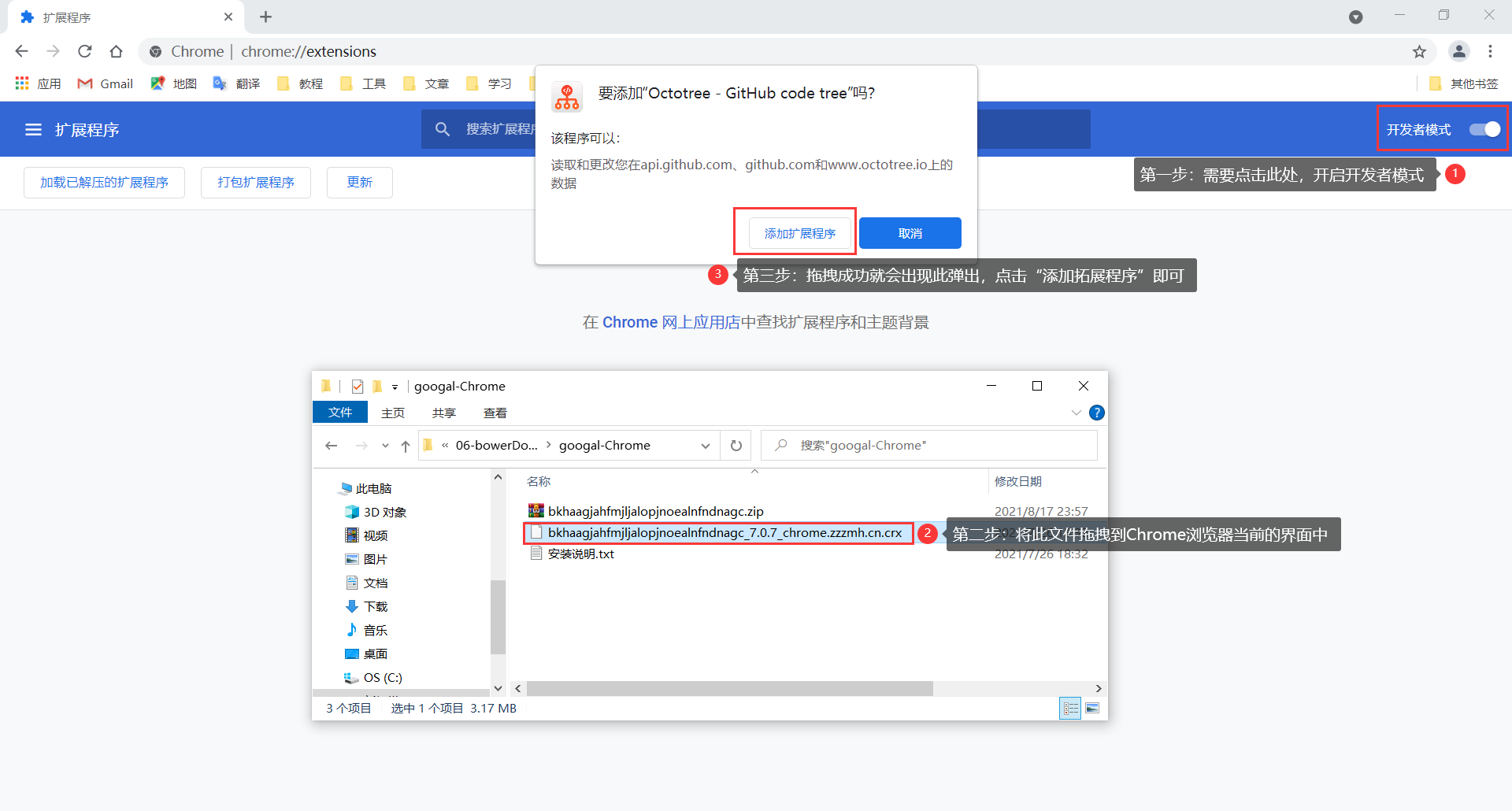Select 文档 in the navigation pane
Viewport: 1512px width, 811px height.
coord(367,583)
